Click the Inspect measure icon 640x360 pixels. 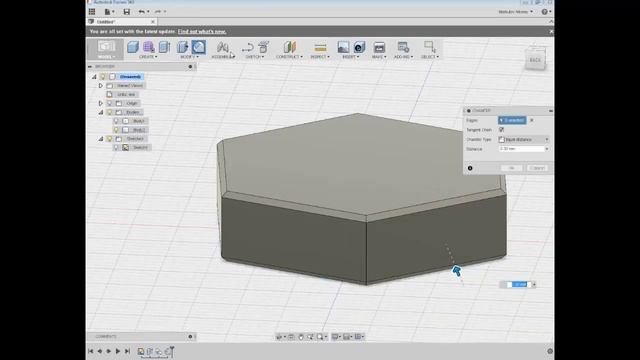[320, 48]
